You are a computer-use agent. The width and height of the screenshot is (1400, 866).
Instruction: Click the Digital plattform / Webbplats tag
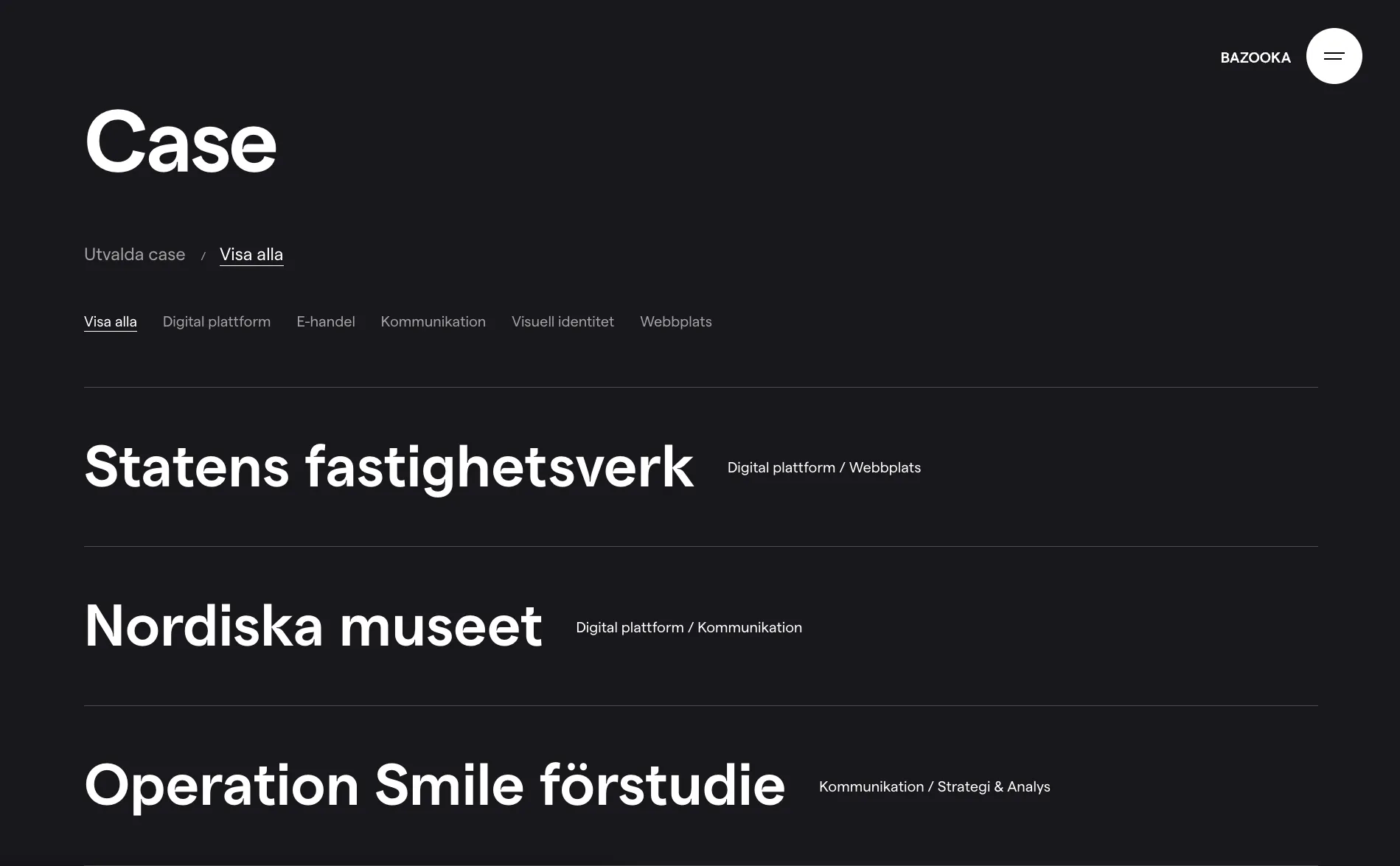tap(823, 467)
